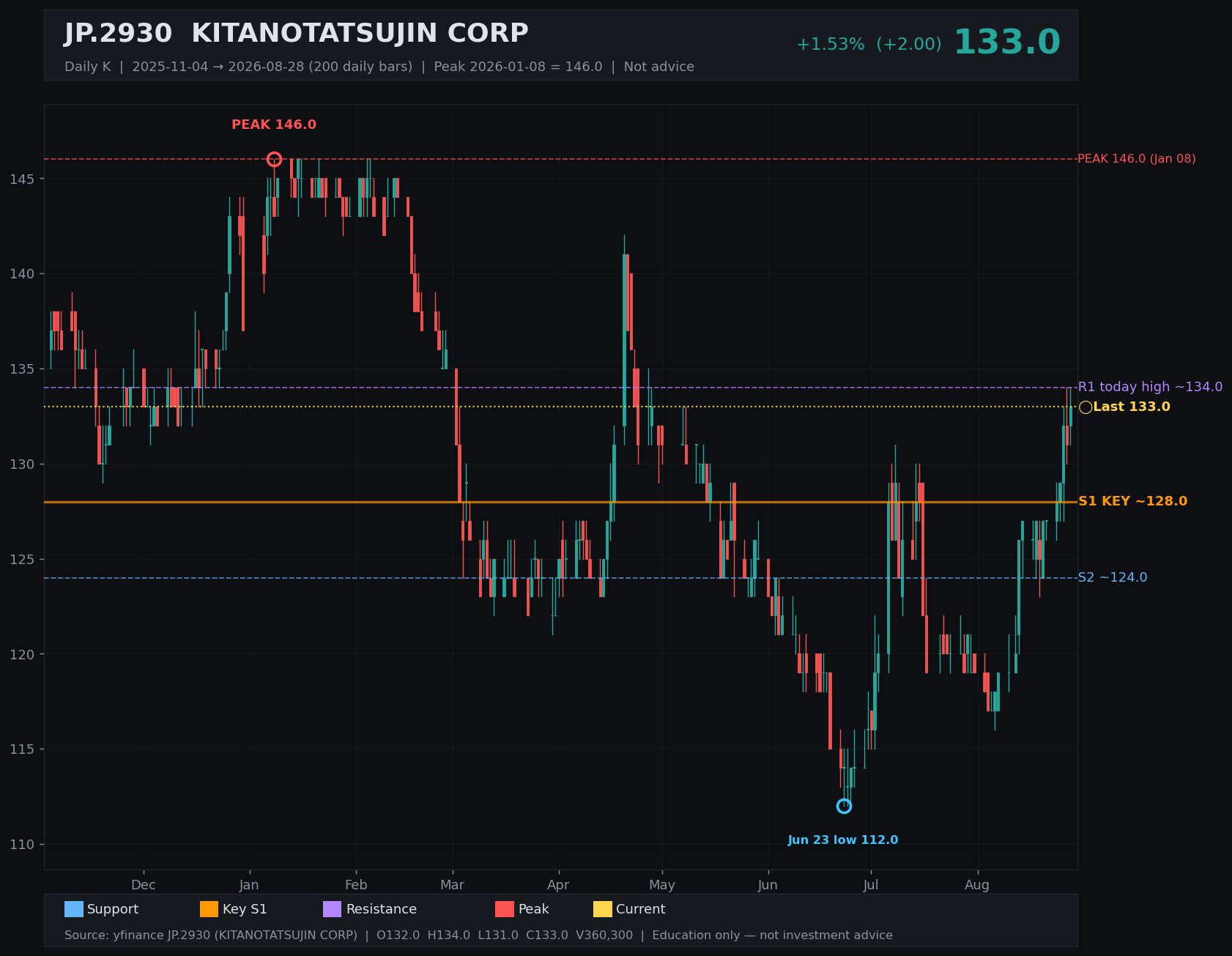Screen dimensions: 1232x956
Task: Click the yellow Last price circle marker
Action: click(1086, 407)
